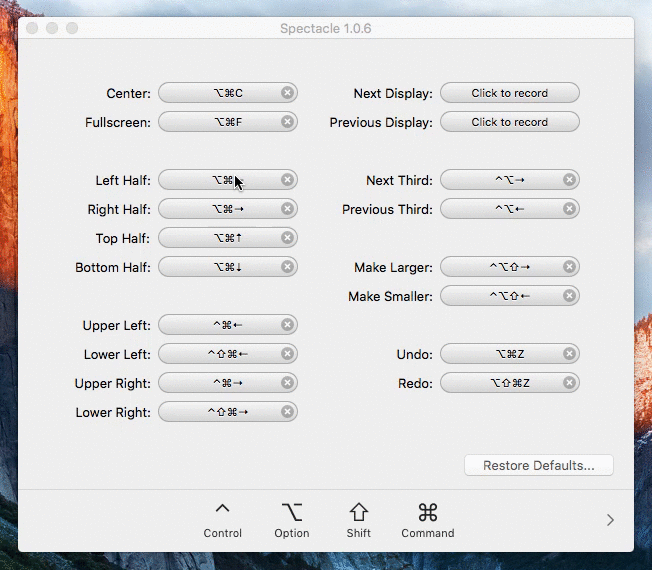Edit the Left Half shortcut field
This screenshot has height=570, width=652.
point(228,180)
